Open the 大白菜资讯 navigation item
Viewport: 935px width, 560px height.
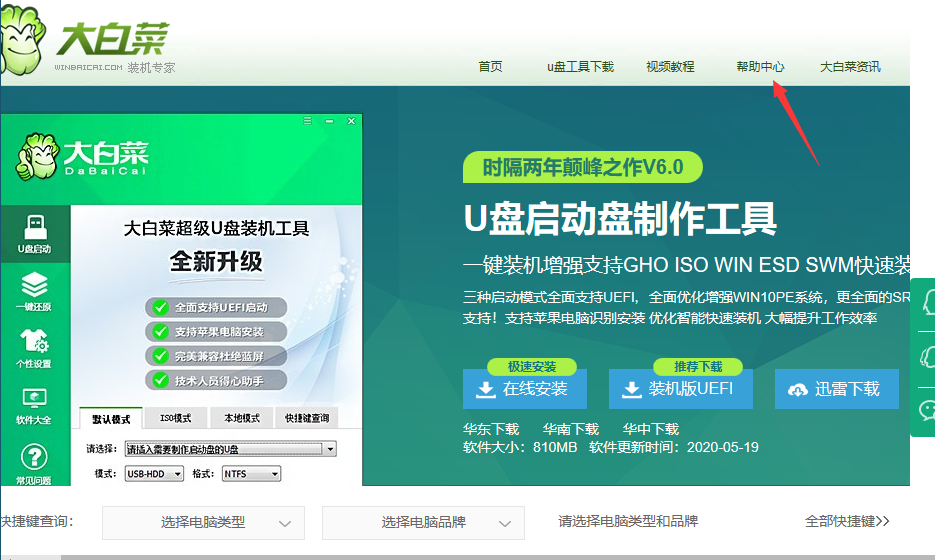click(850, 67)
